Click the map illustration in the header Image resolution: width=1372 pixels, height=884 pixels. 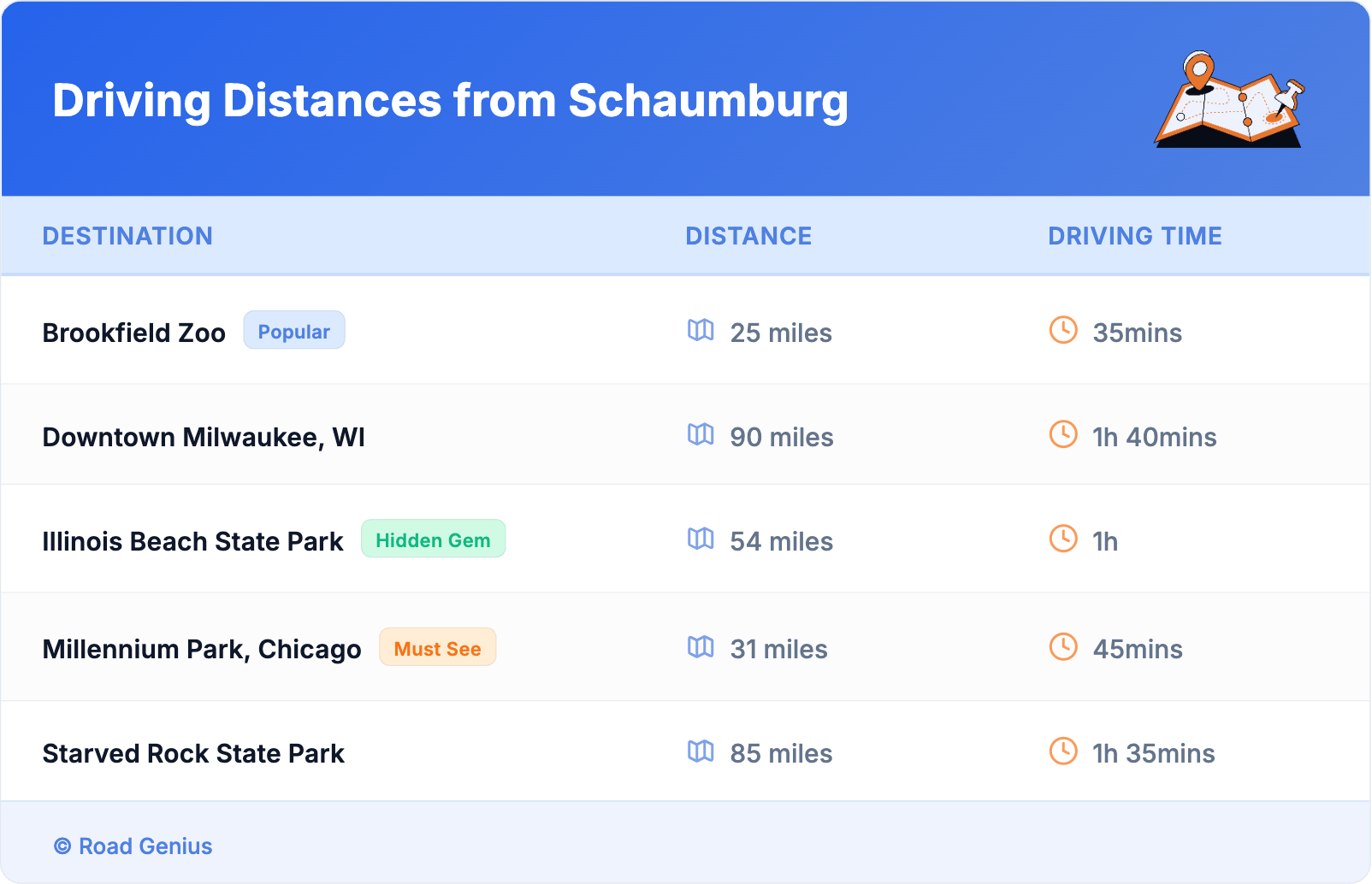click(x=1229, y=100)
